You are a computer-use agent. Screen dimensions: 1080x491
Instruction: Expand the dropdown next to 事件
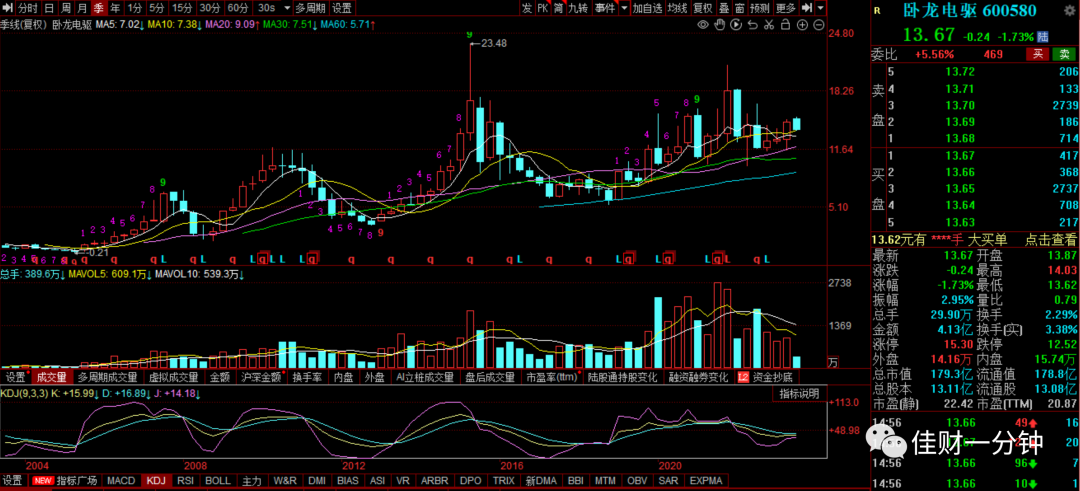point(623,8)
